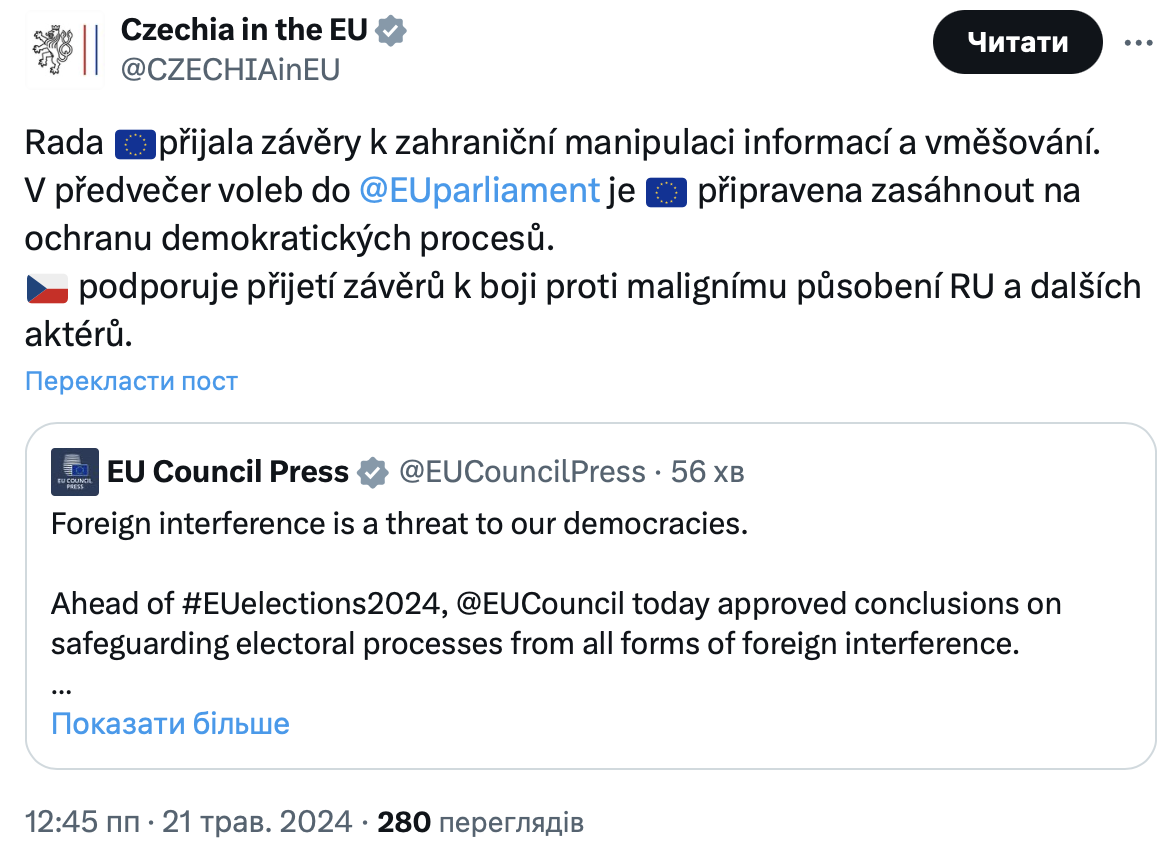Click the EU Council Press verified badge
The height and width of the screenshot is (864, 1164).
[373, 472]
